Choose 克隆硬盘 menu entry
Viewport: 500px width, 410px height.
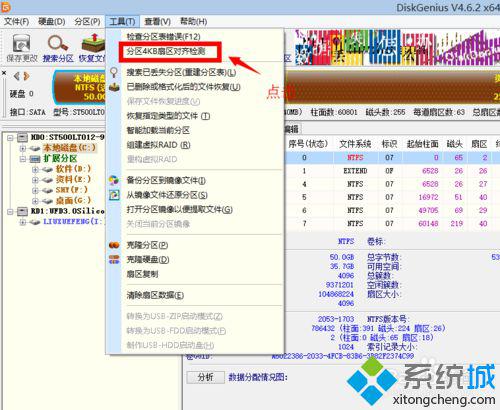(148, 259)
